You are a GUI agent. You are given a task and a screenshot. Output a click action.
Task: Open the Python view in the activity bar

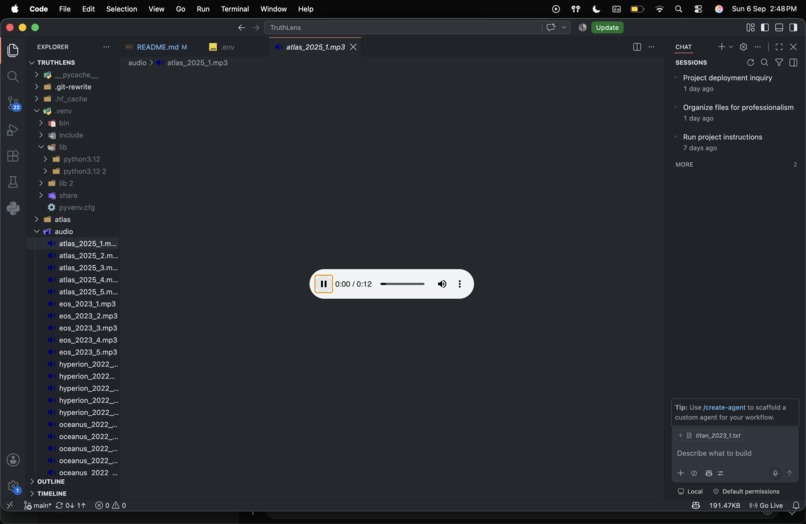pyautogui.click(x=13, y=208)
